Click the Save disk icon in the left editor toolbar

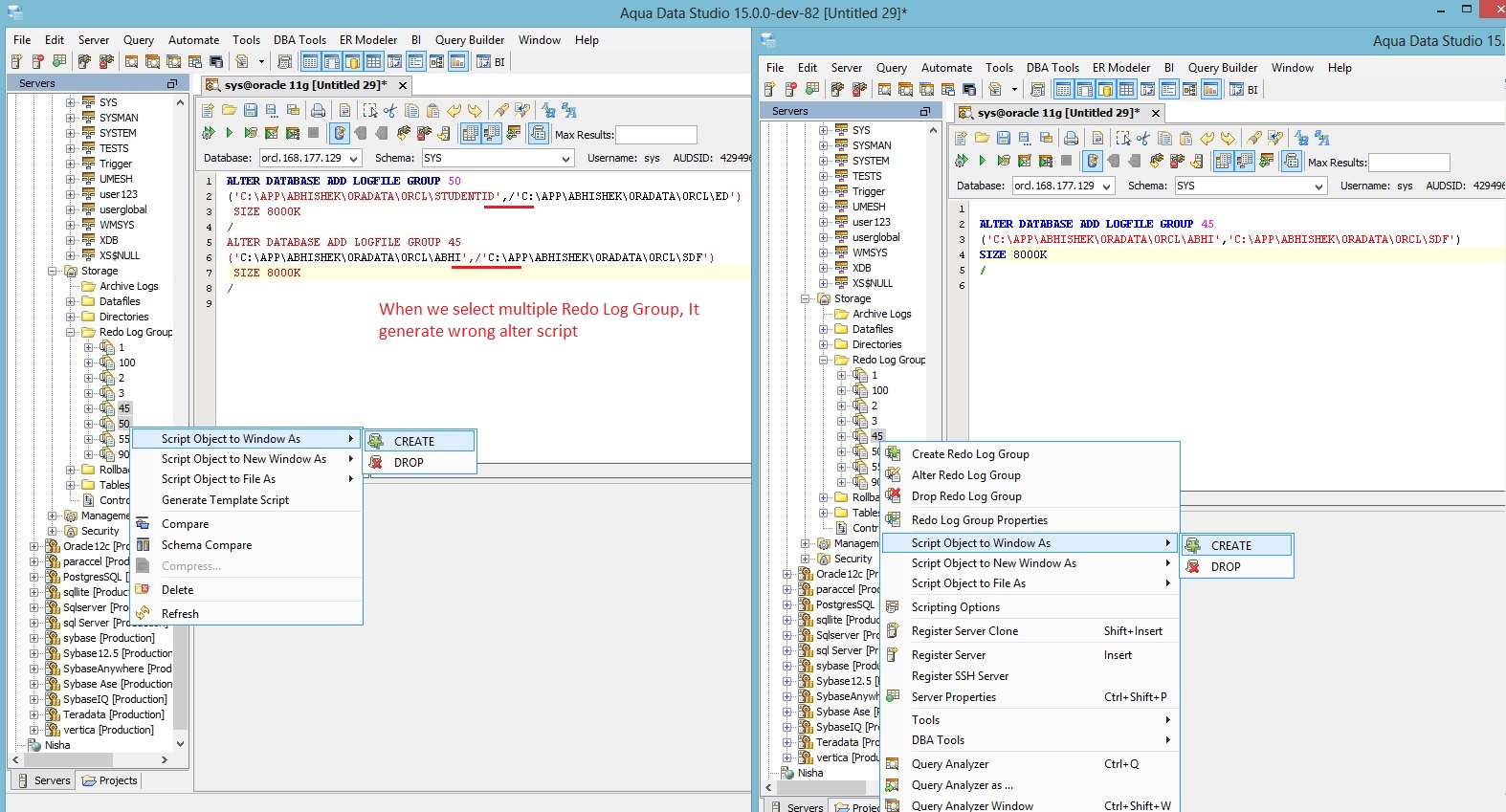coord(250,110)
